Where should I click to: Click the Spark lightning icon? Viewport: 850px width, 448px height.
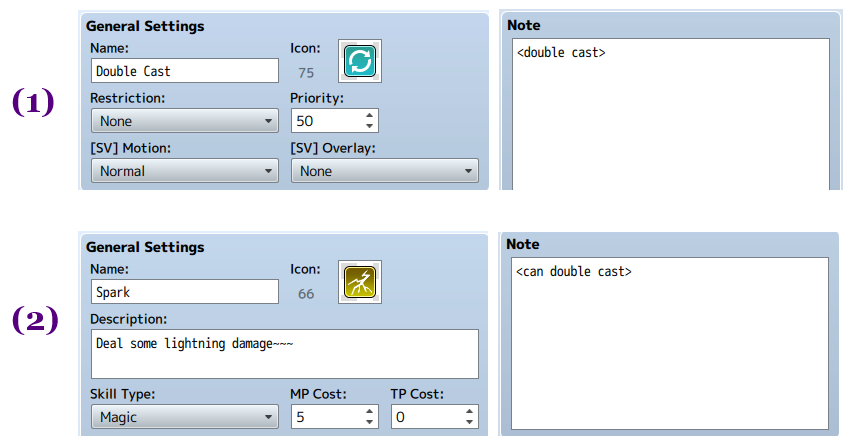point(360,282)
